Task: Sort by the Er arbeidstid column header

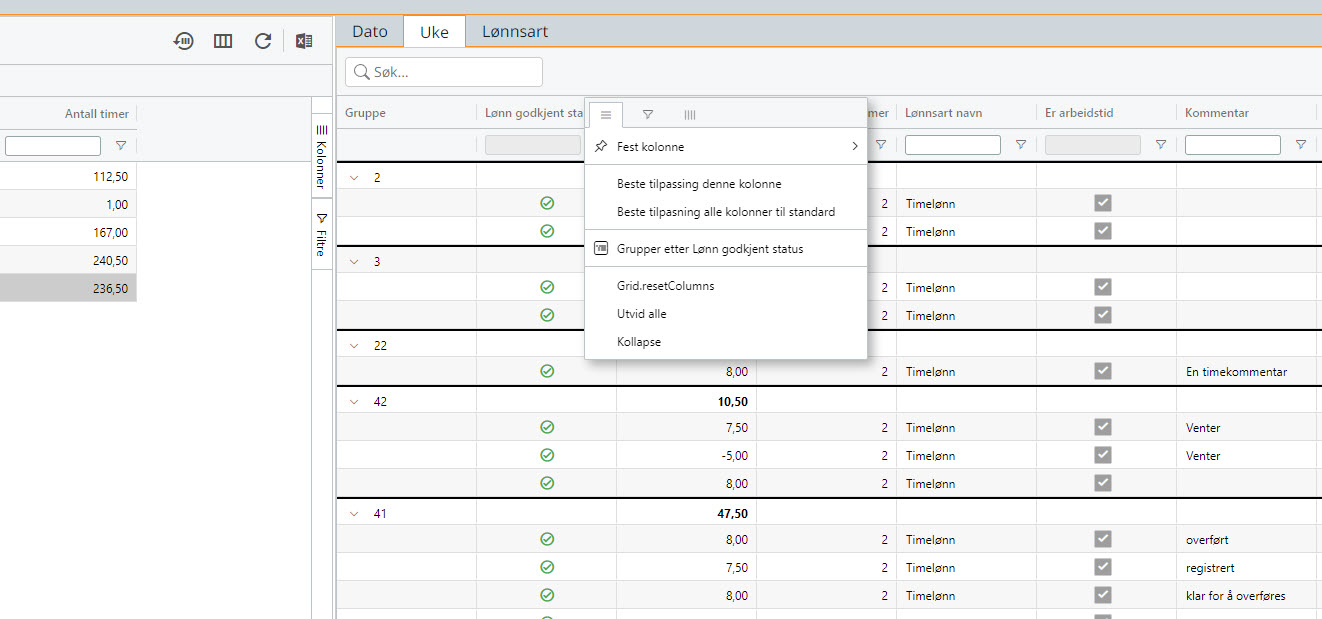Action: pyautogui.click(x=1080, y=113)
